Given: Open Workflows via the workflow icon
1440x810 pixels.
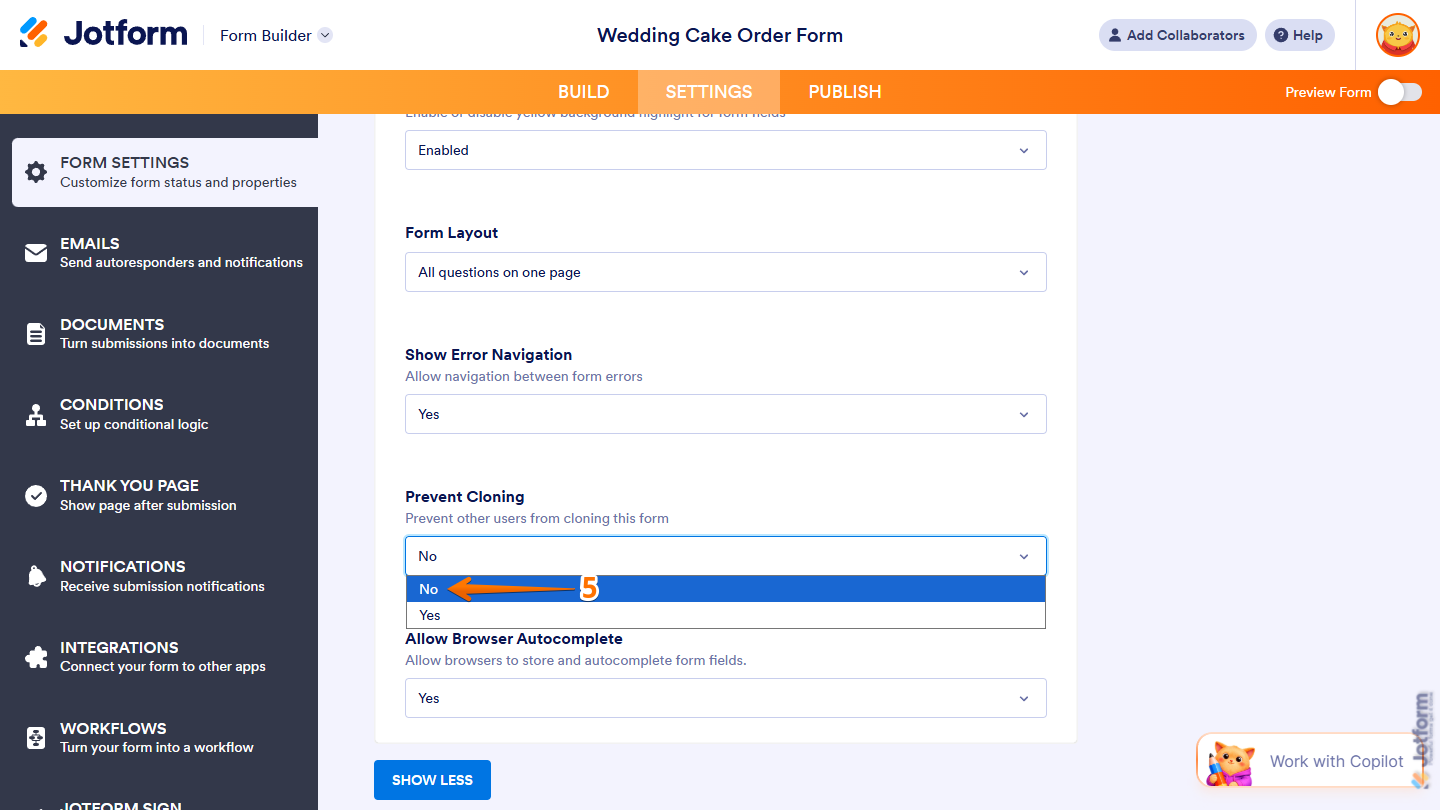Looking at the screenshot, I should tap(36, 737).
